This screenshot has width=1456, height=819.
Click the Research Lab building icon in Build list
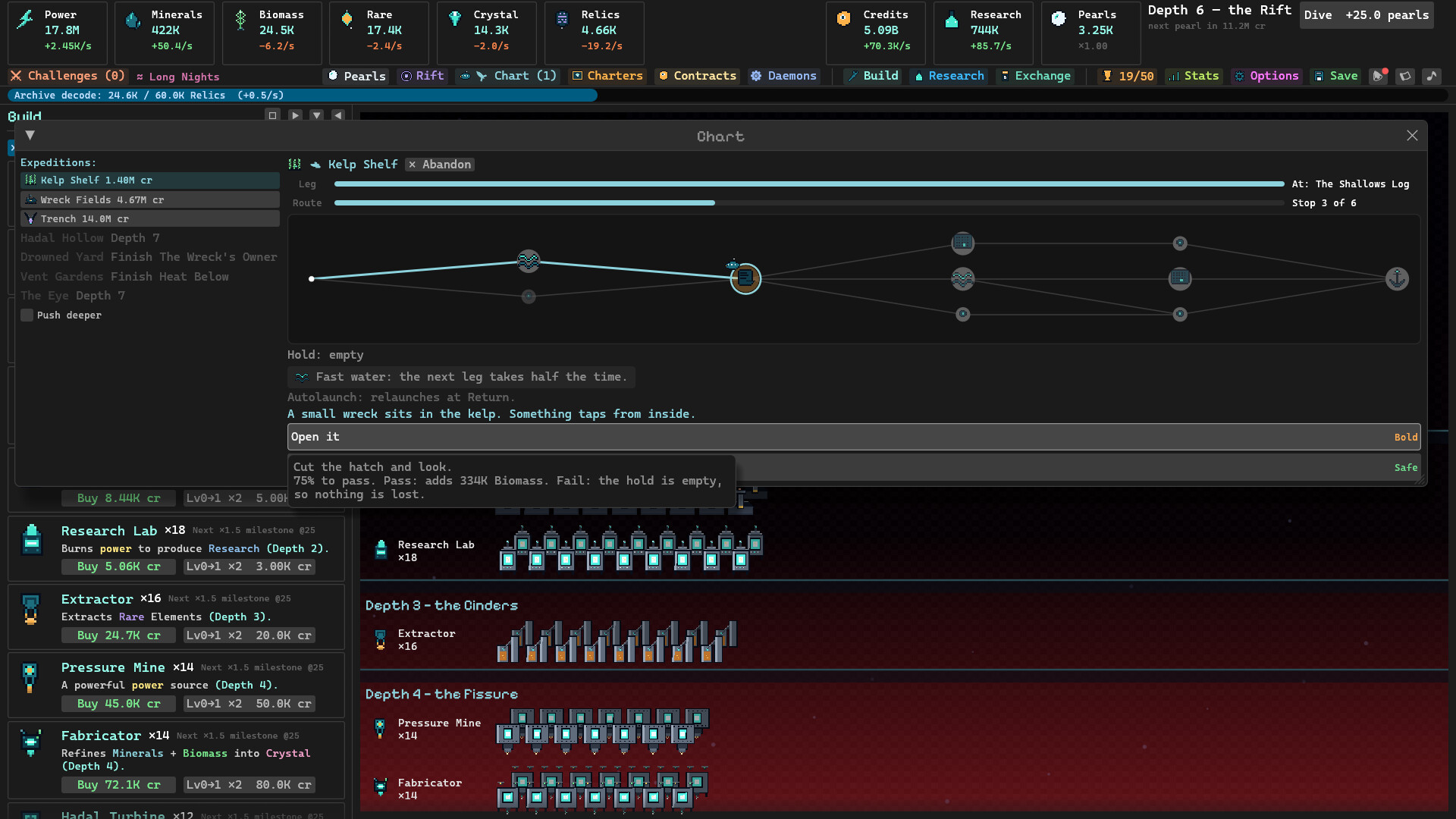[x=31, y=540]
